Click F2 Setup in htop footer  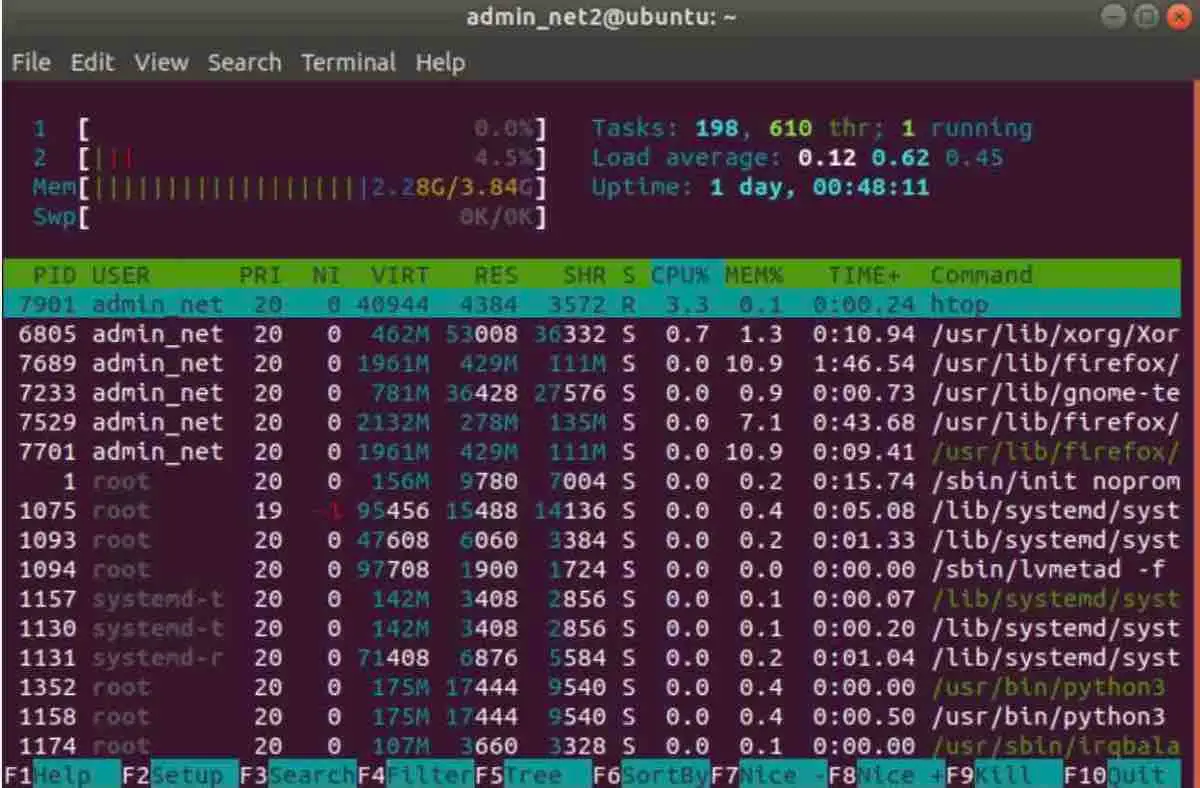click(x=180, y=775)
